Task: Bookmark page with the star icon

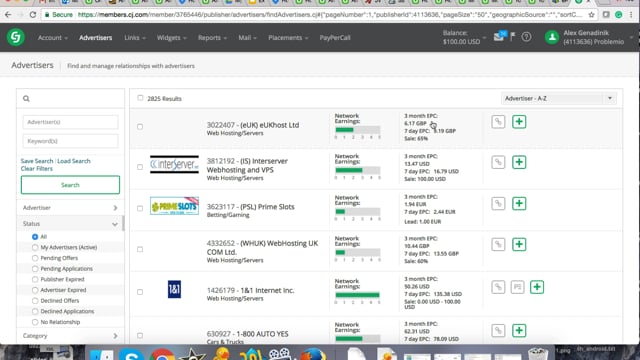Action: coord(591,15)
